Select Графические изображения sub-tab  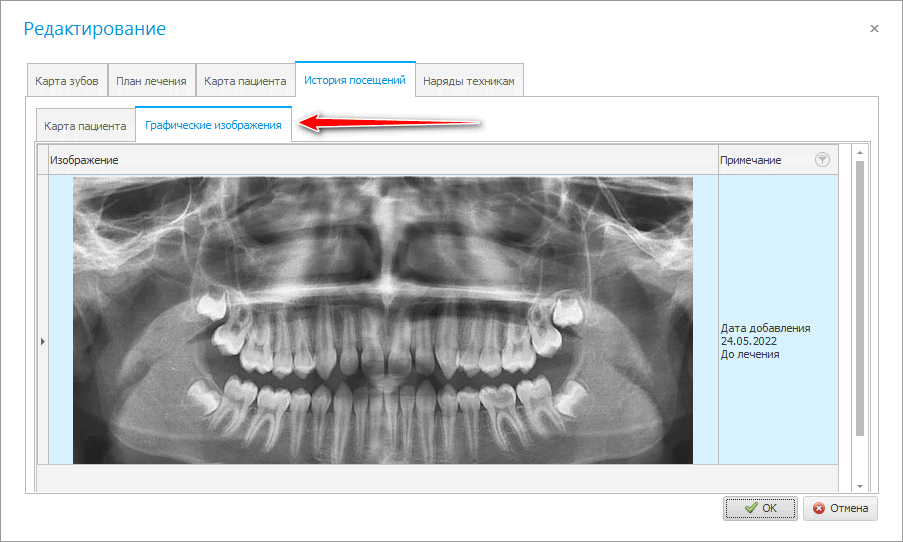pos(213,124)
